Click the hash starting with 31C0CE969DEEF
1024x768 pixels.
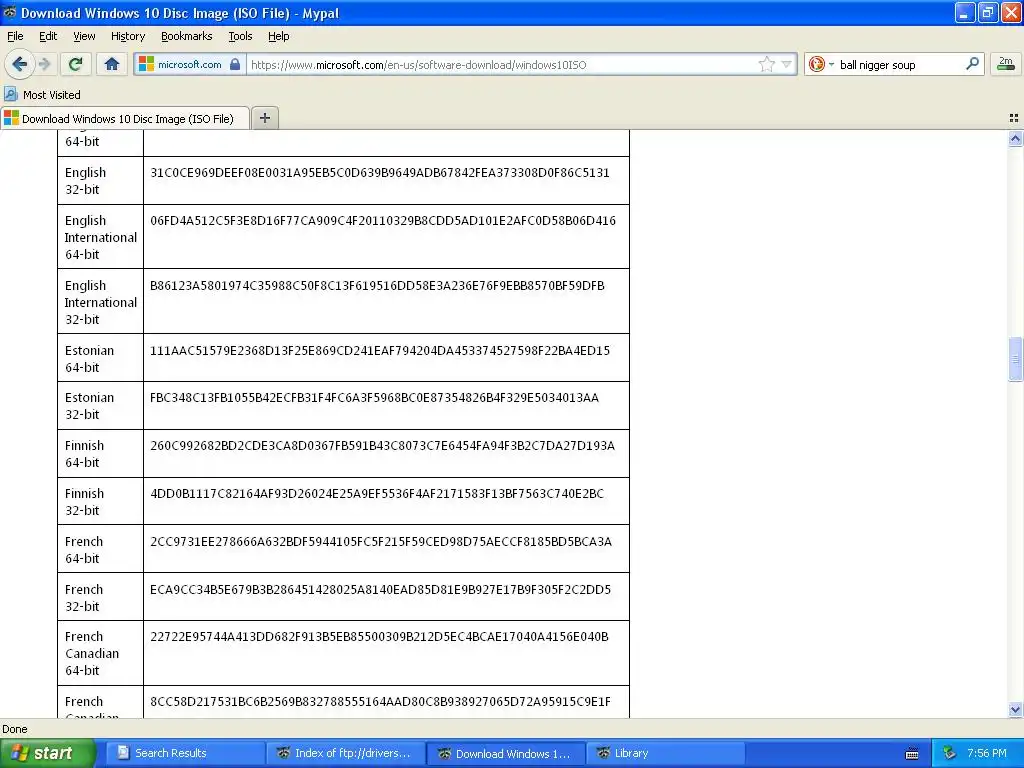379,172
